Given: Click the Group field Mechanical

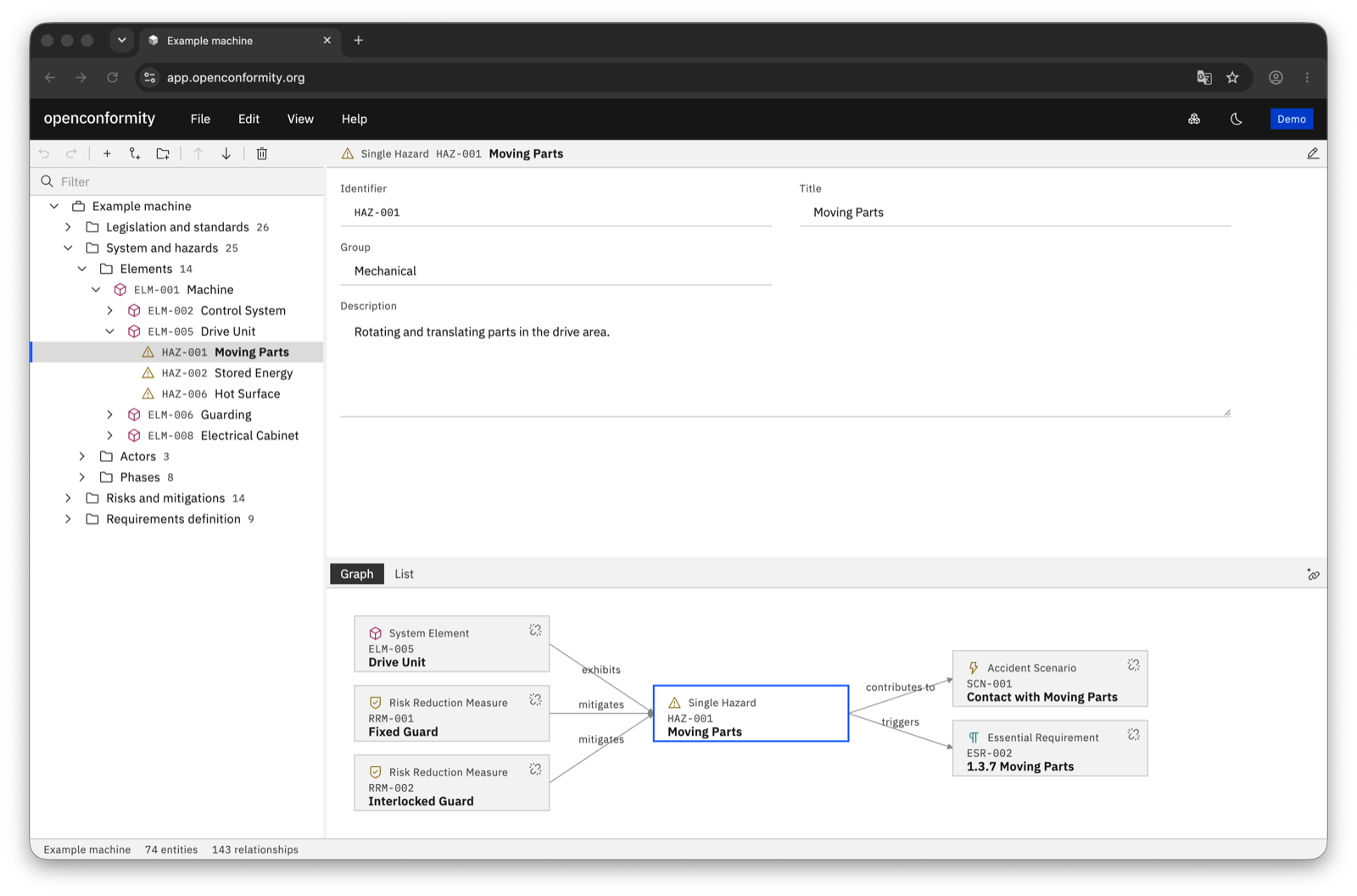Looking at the screenshot, I should 556,271.
